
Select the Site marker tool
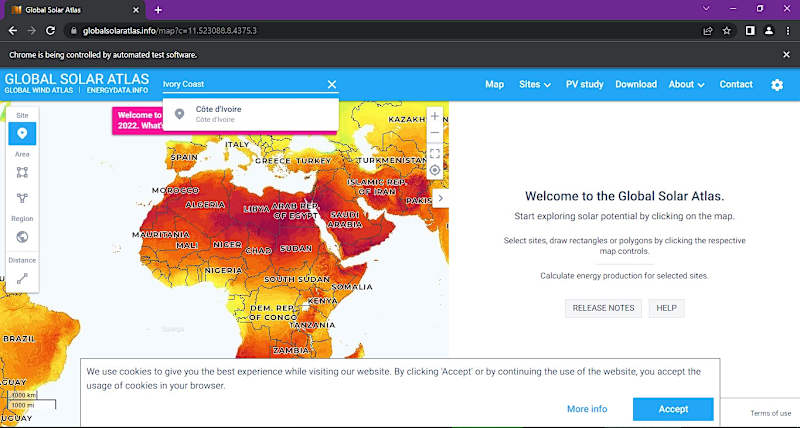point(22,134)
